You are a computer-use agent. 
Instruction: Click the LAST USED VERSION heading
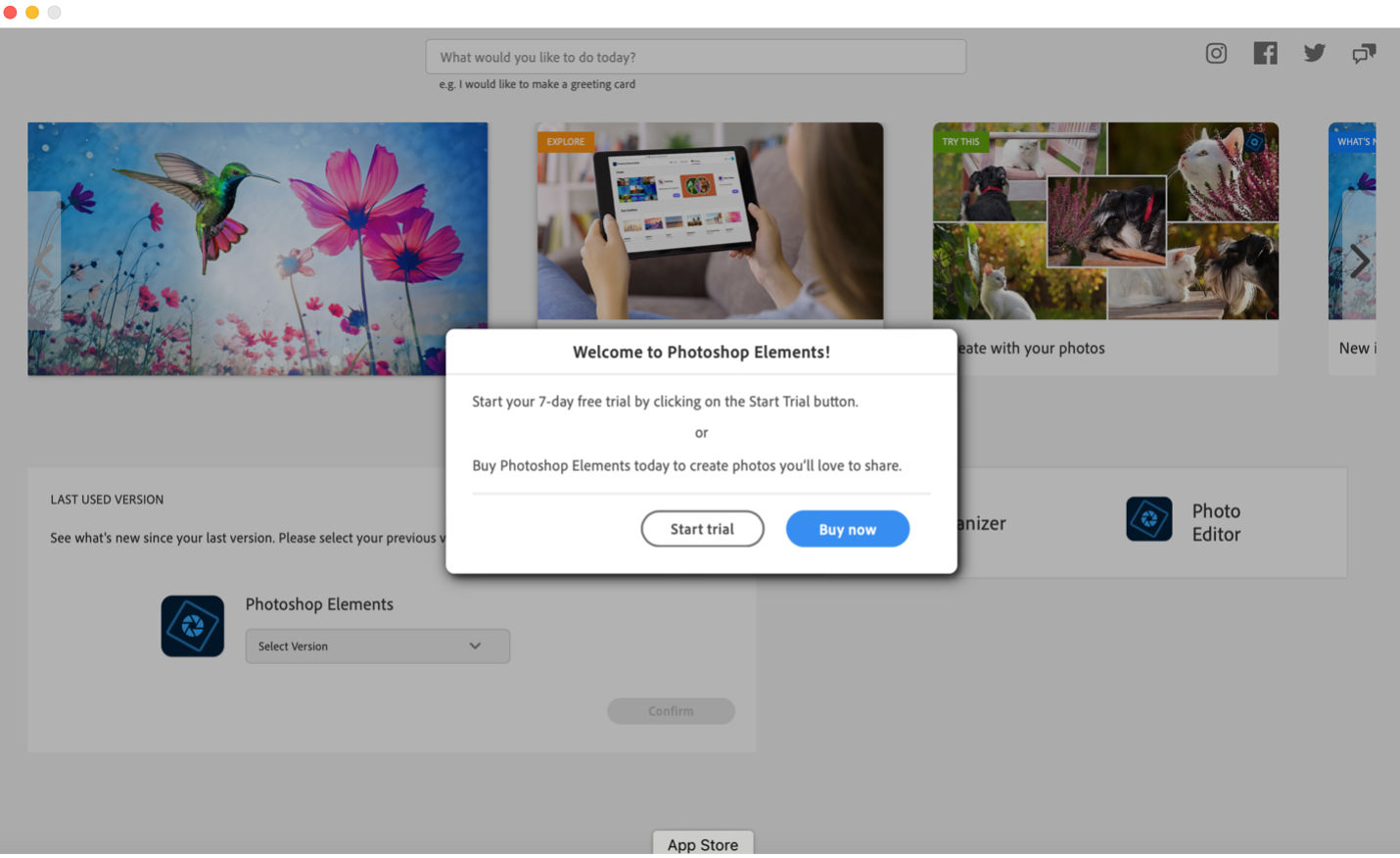tap(107, 500)
